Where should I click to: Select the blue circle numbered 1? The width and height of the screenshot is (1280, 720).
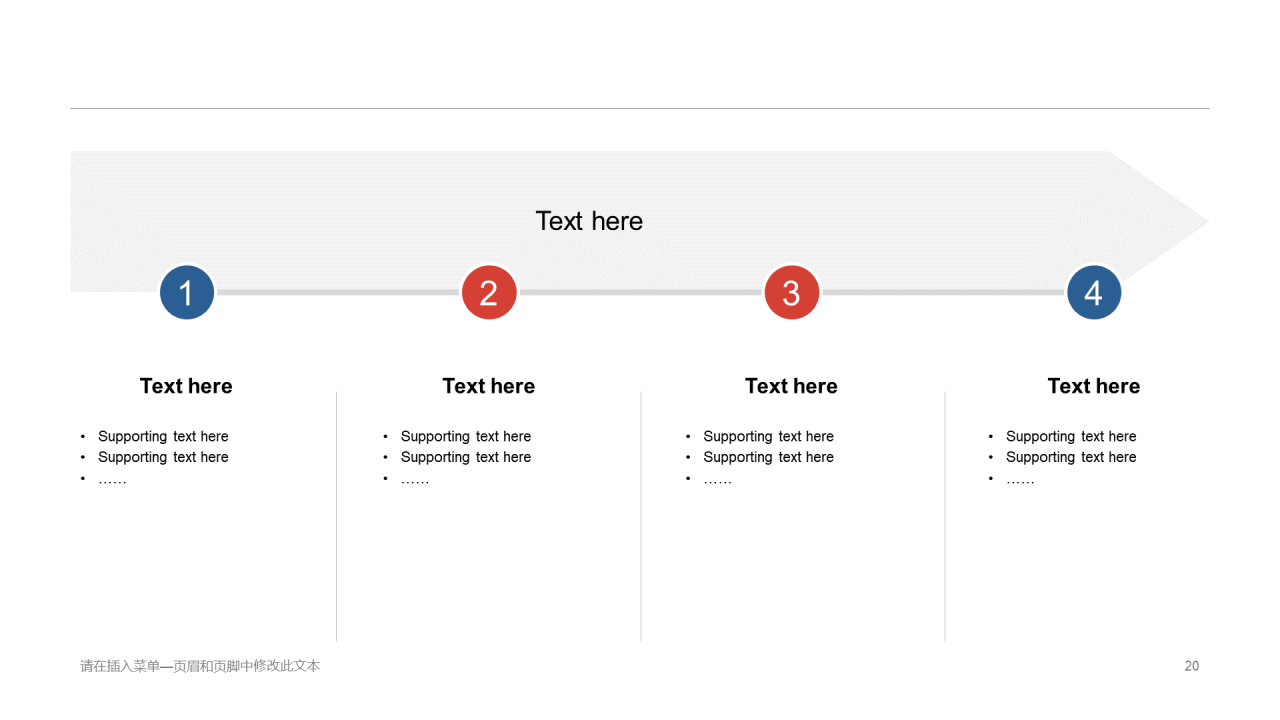[187, 293]
